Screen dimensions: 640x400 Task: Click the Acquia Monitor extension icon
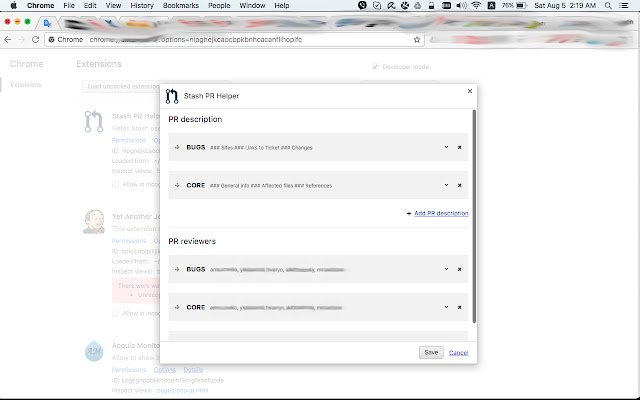tap(94, 351)
